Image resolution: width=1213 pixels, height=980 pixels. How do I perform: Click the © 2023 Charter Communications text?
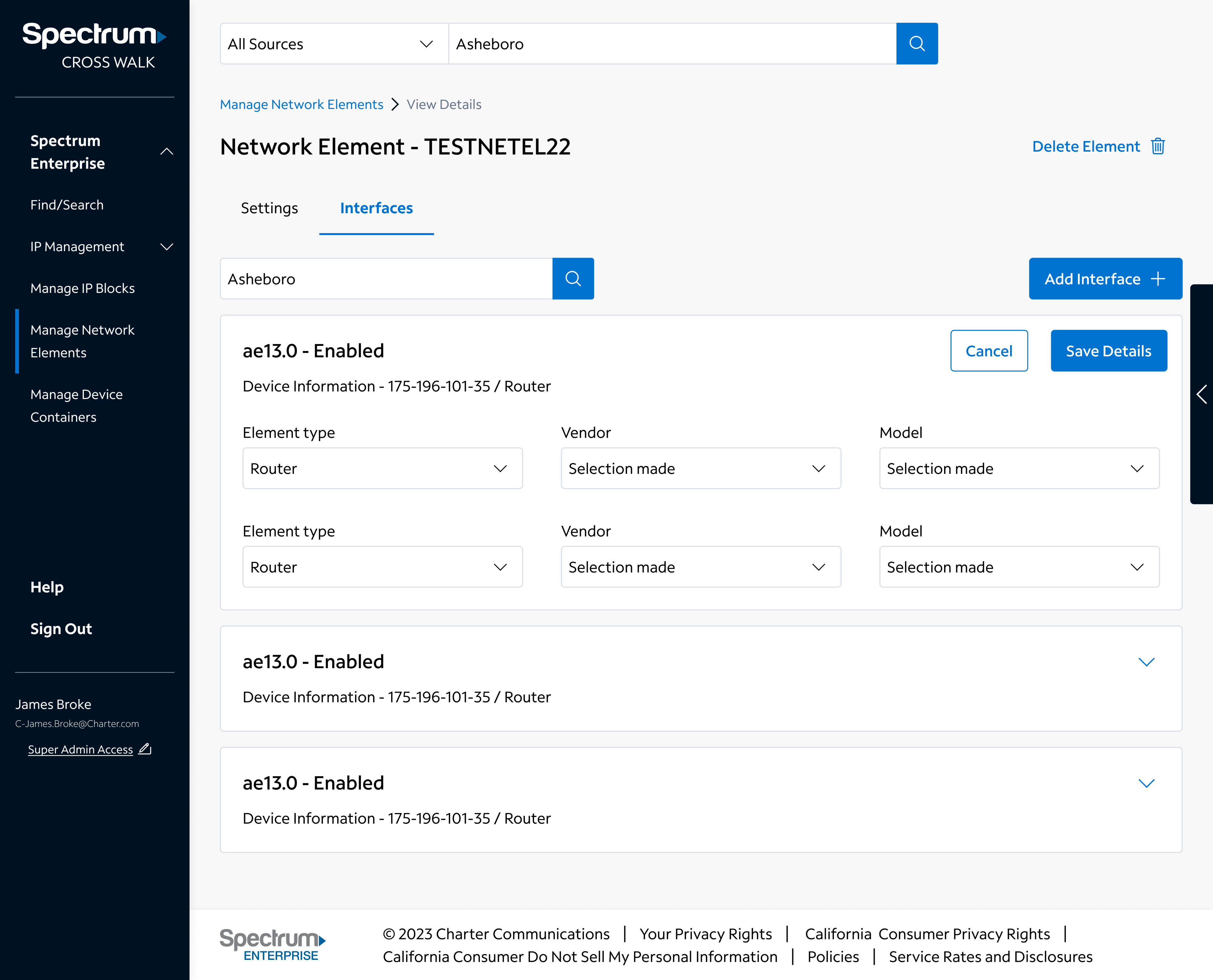[x=496, y=934]
